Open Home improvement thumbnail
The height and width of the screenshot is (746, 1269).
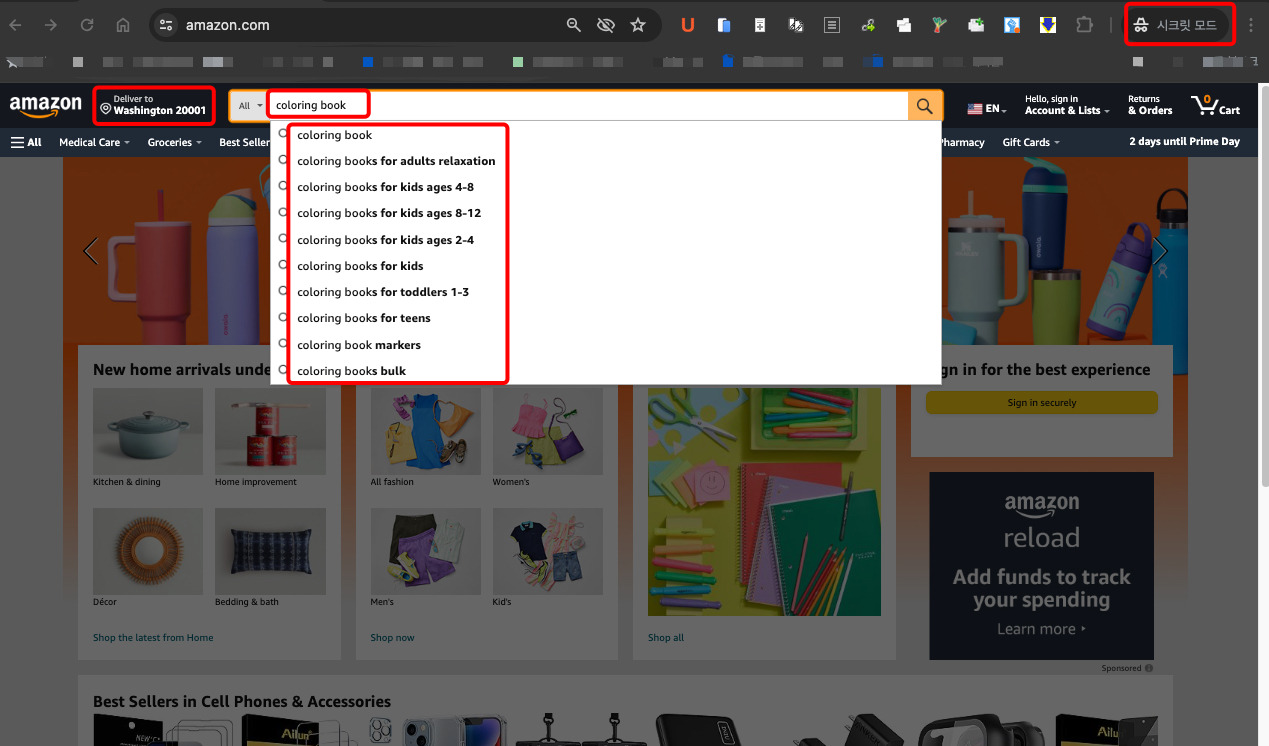tap(270, 431)
